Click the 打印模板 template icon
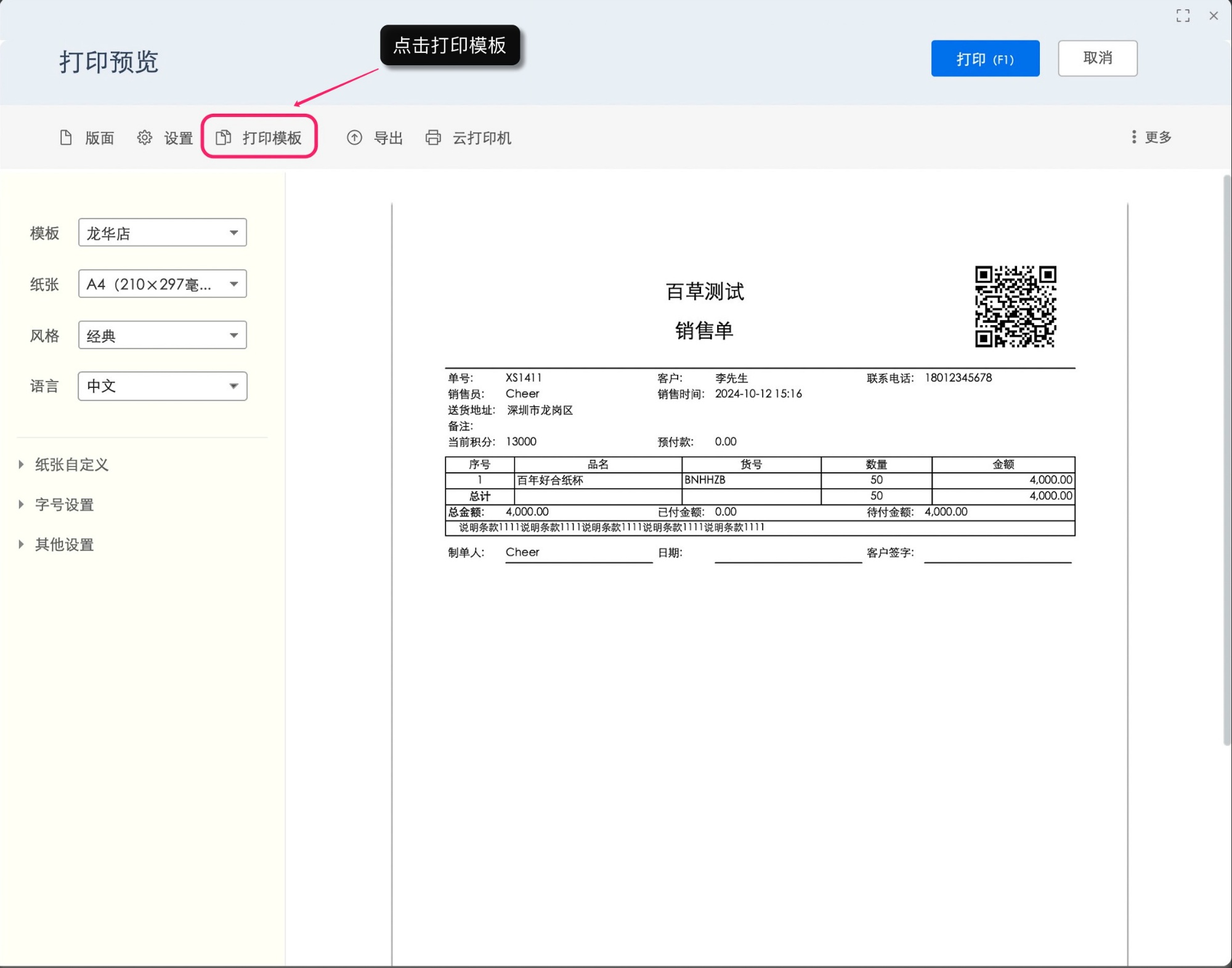The height and width of the screenshot is (968, 1232). (224, 137)
